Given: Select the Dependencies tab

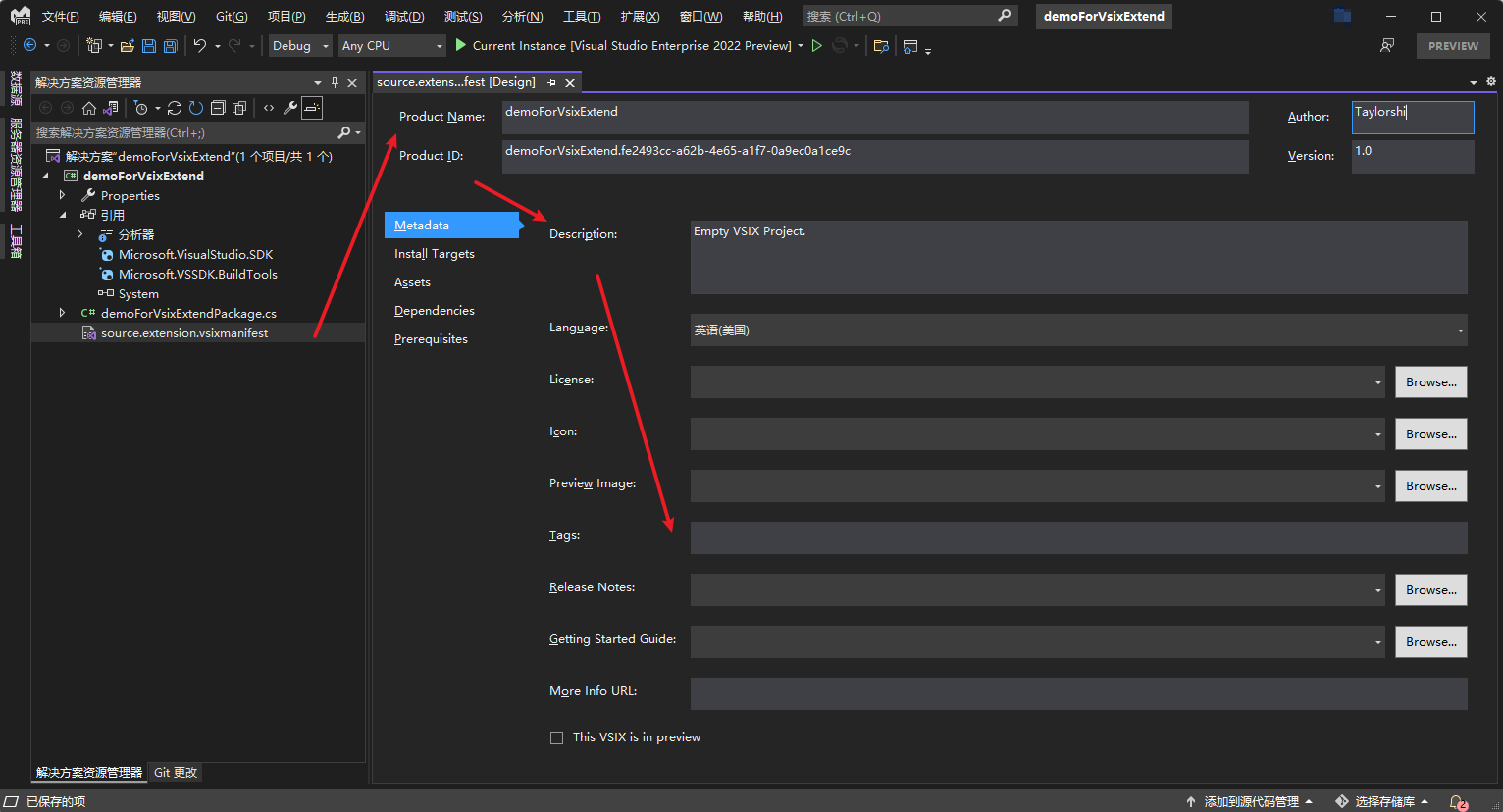Looking at the screenshot, I should 435,310.
